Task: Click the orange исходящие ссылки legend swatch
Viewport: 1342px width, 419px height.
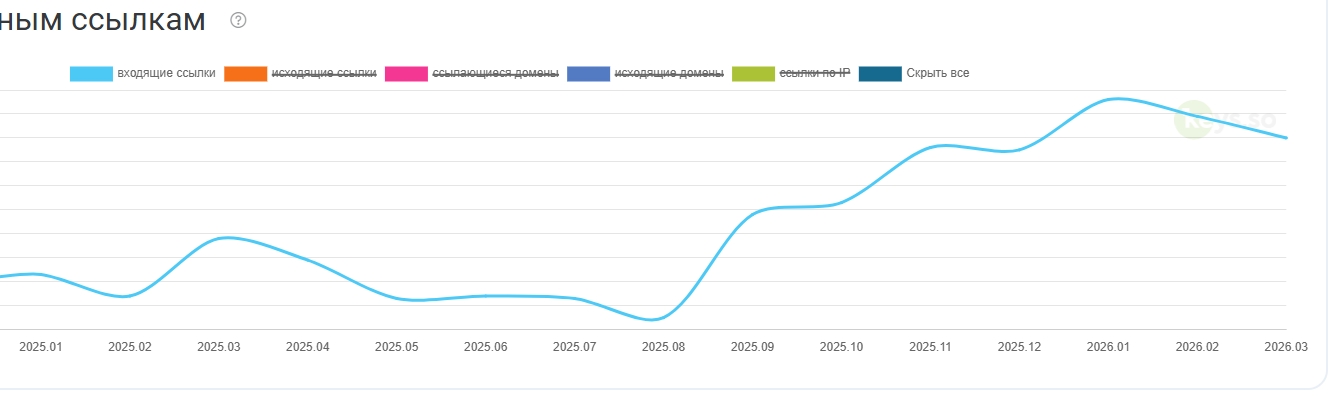Action: pos(246,73)
